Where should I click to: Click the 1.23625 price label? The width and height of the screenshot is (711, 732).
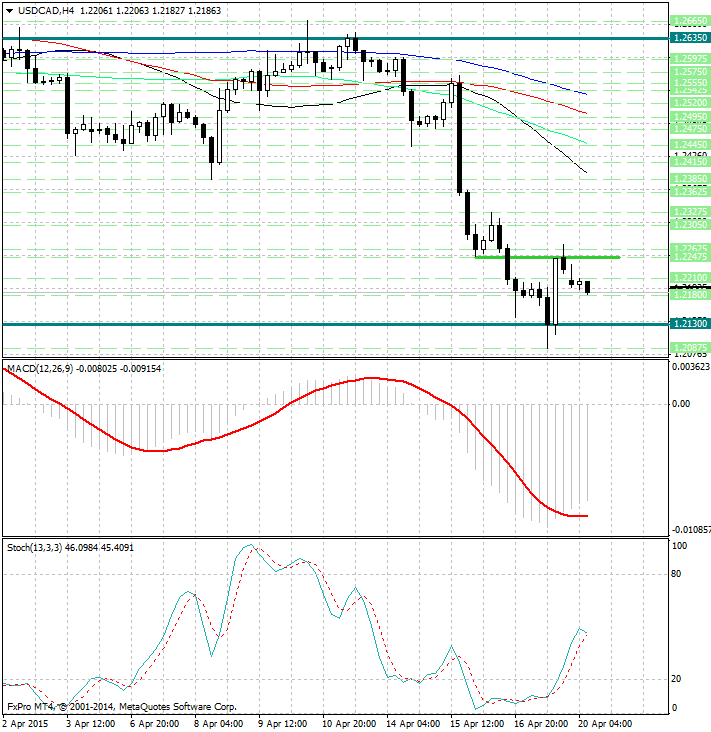(x=690, y=191)
